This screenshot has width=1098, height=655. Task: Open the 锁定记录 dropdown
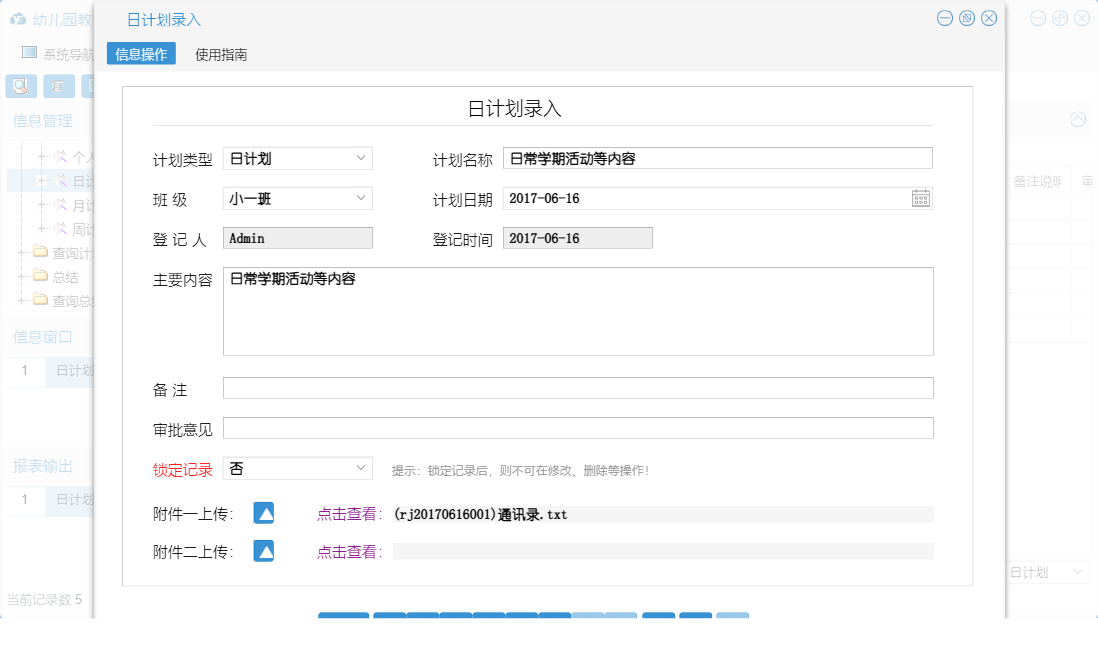pos(298,468)
